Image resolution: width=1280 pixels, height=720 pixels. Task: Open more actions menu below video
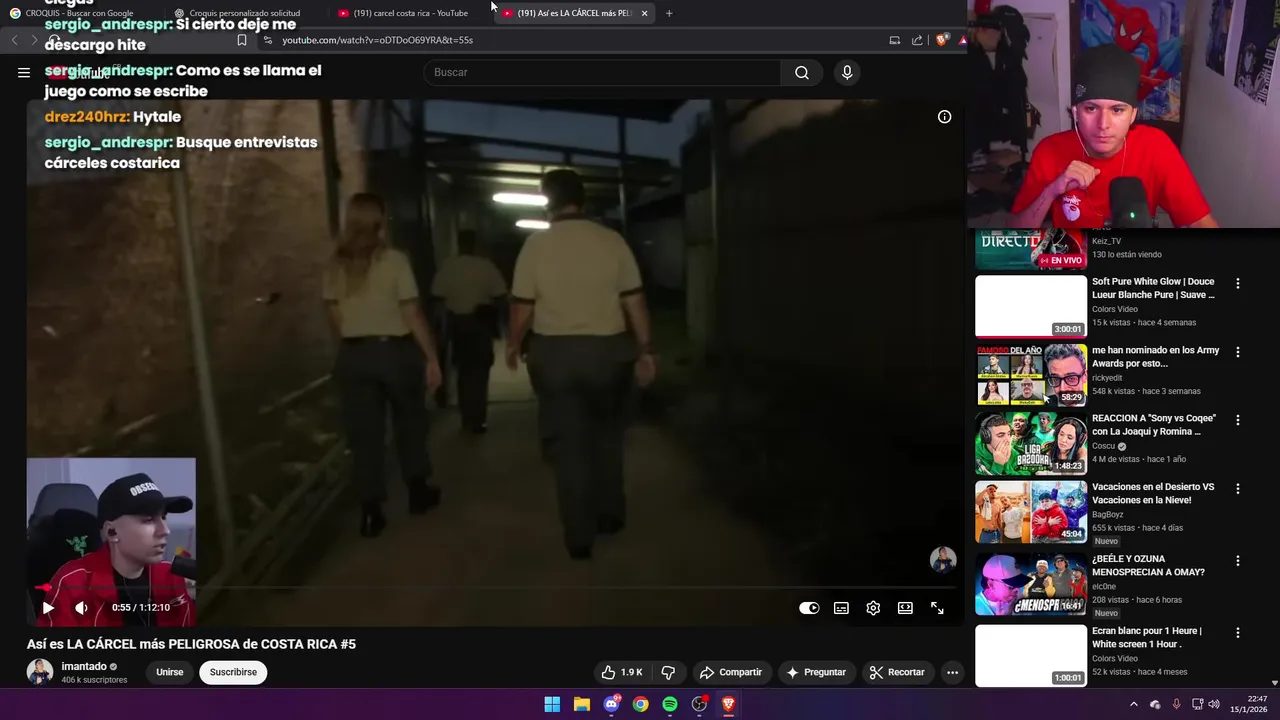tap(952, 672)
